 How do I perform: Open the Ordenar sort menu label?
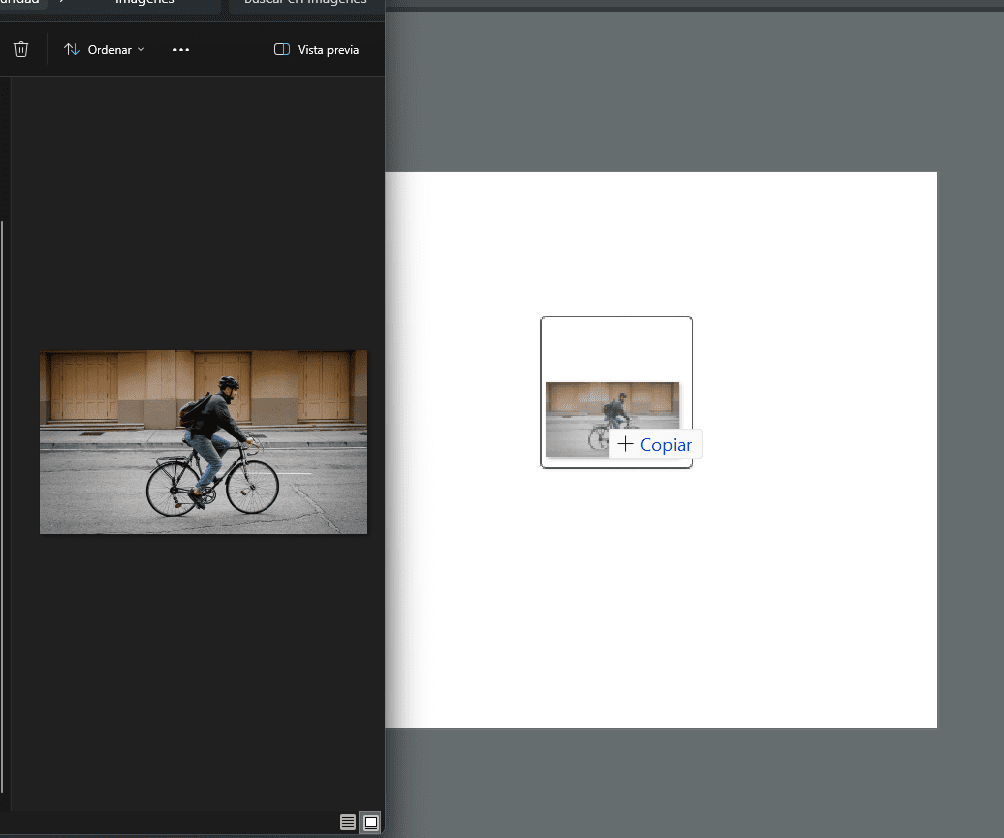109,49
